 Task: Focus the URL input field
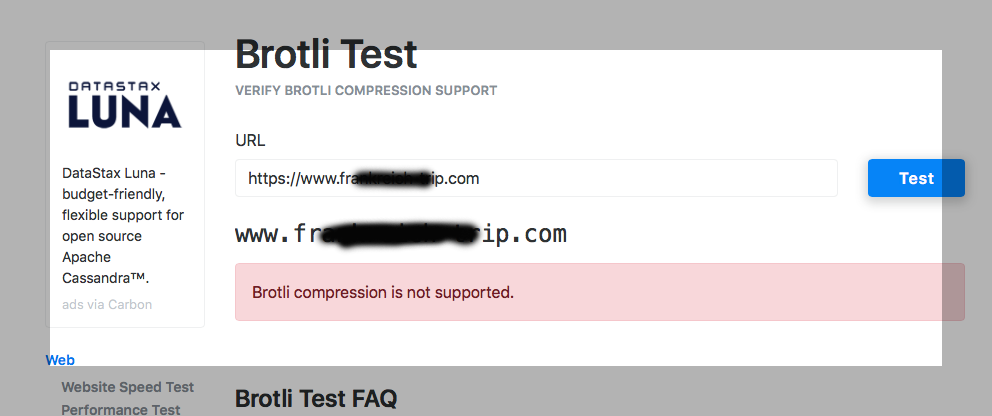point(536,178)
